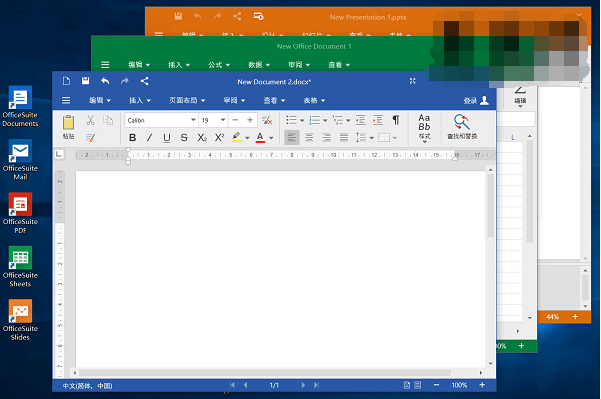Save the document with the floppy disk icon
The image size is (601, 399).
(x=85, y=80)
